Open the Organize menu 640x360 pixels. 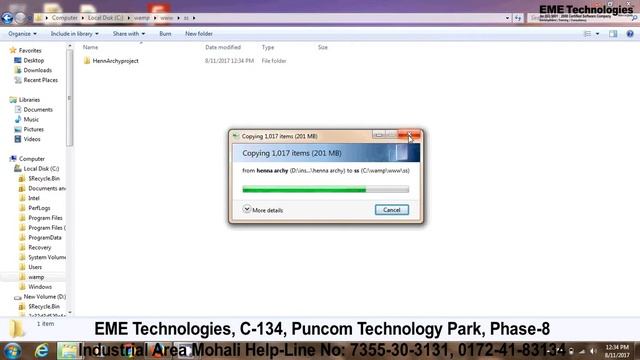point(22,33)
